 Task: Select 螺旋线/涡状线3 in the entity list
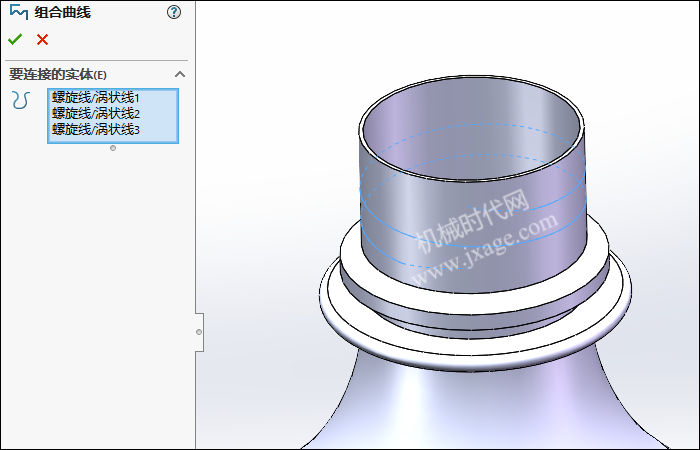96,129
